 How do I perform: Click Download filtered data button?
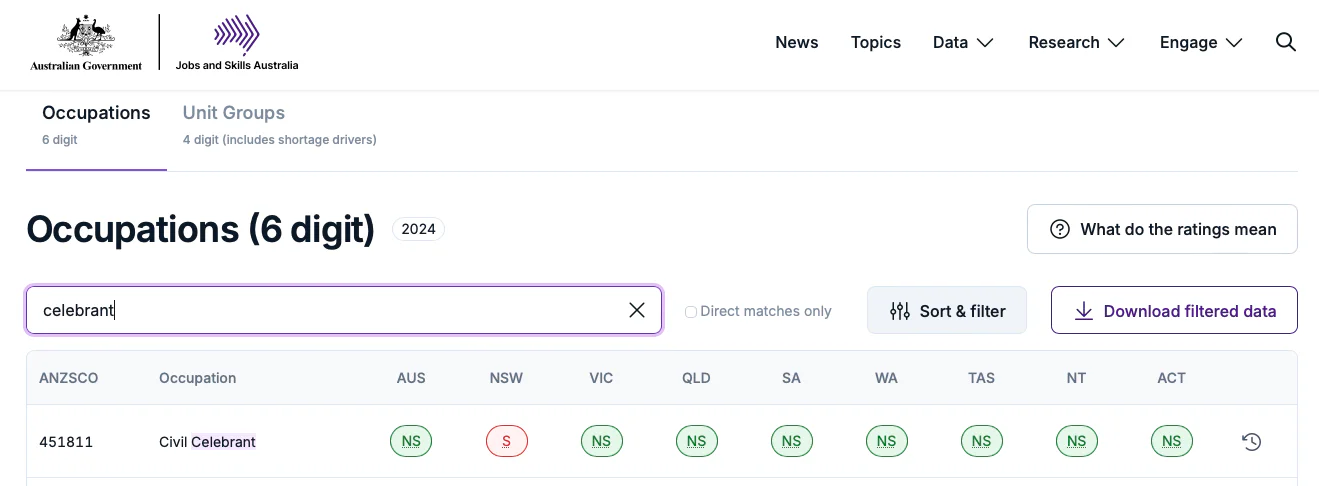tap(1174, 311)
